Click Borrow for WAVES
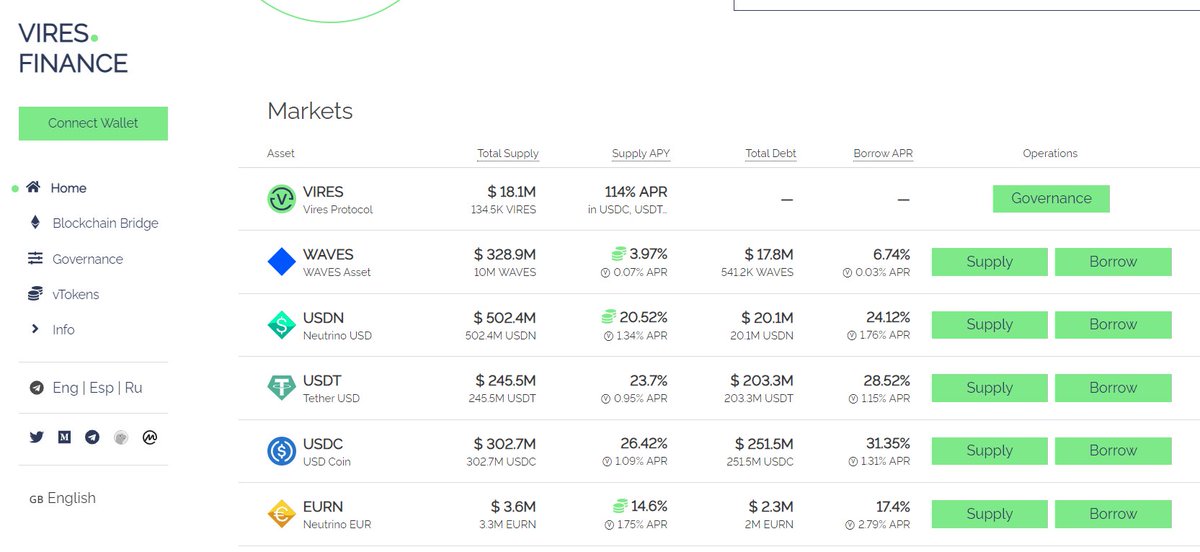 click(1113, 262)
